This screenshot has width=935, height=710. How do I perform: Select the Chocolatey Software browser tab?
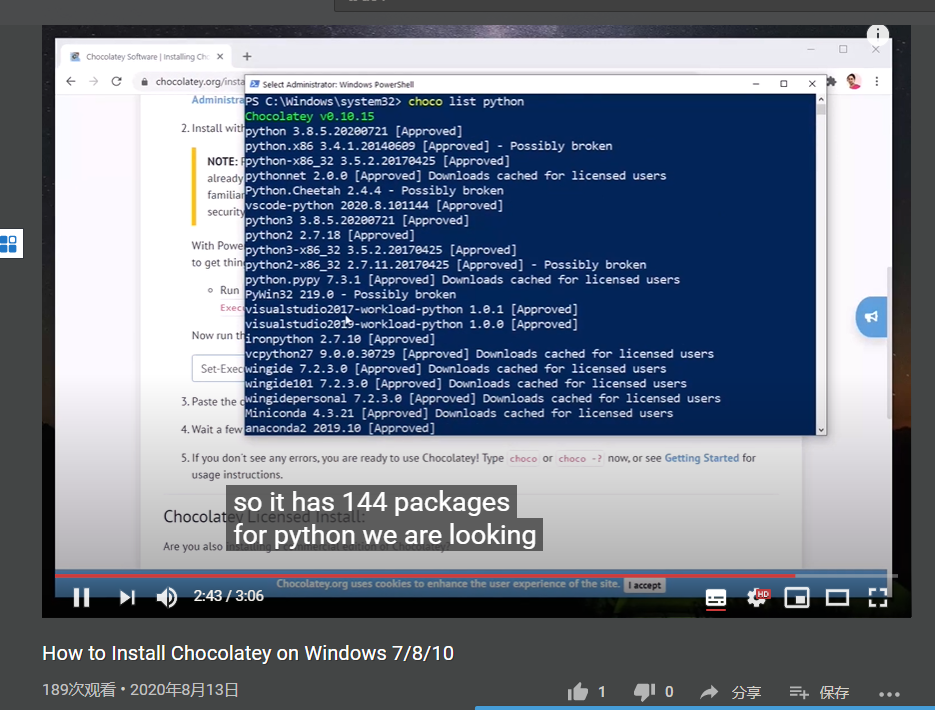146,57
